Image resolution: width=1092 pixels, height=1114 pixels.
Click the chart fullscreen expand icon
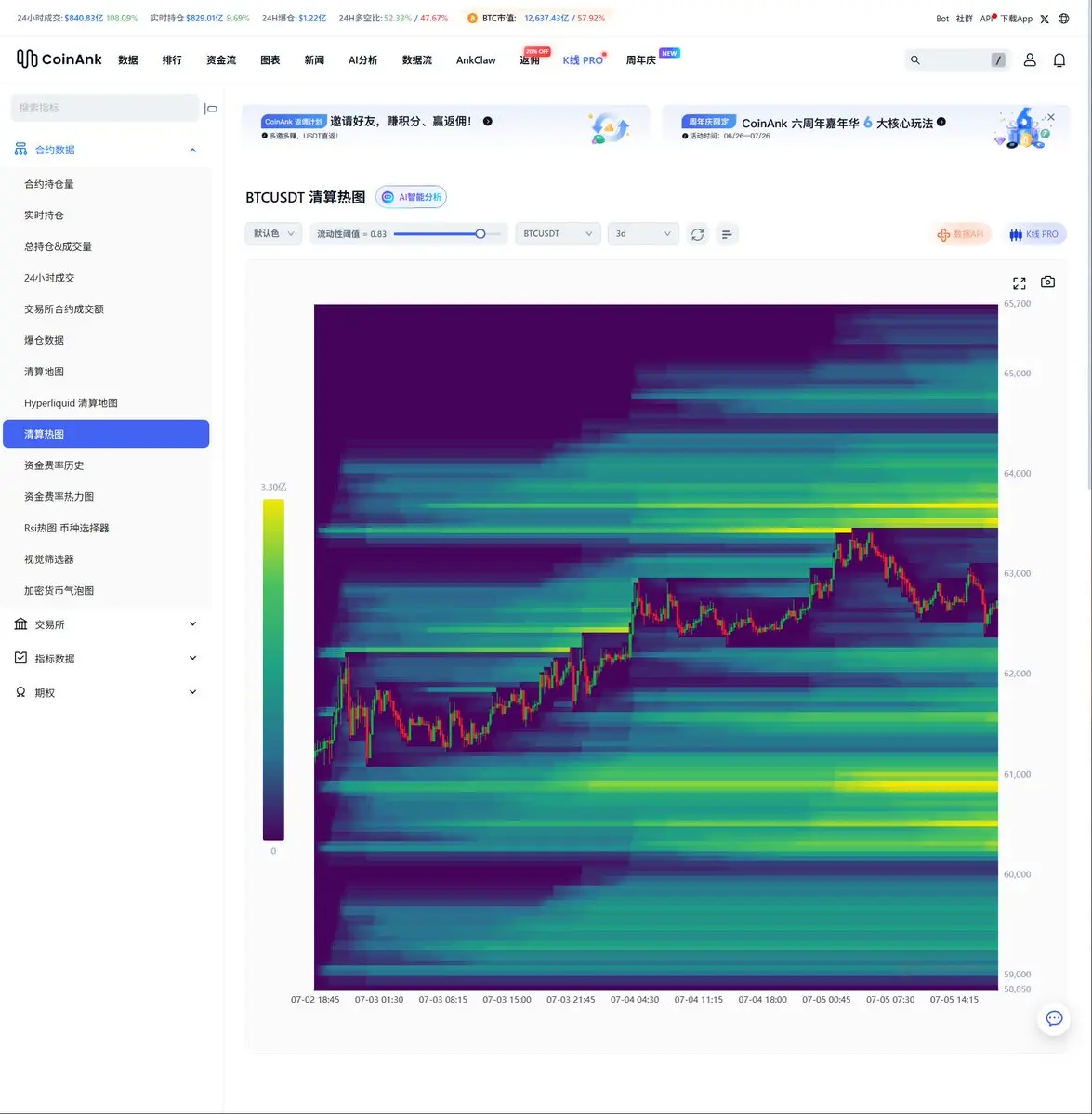pyautogui.click(x=1019, y=282)
